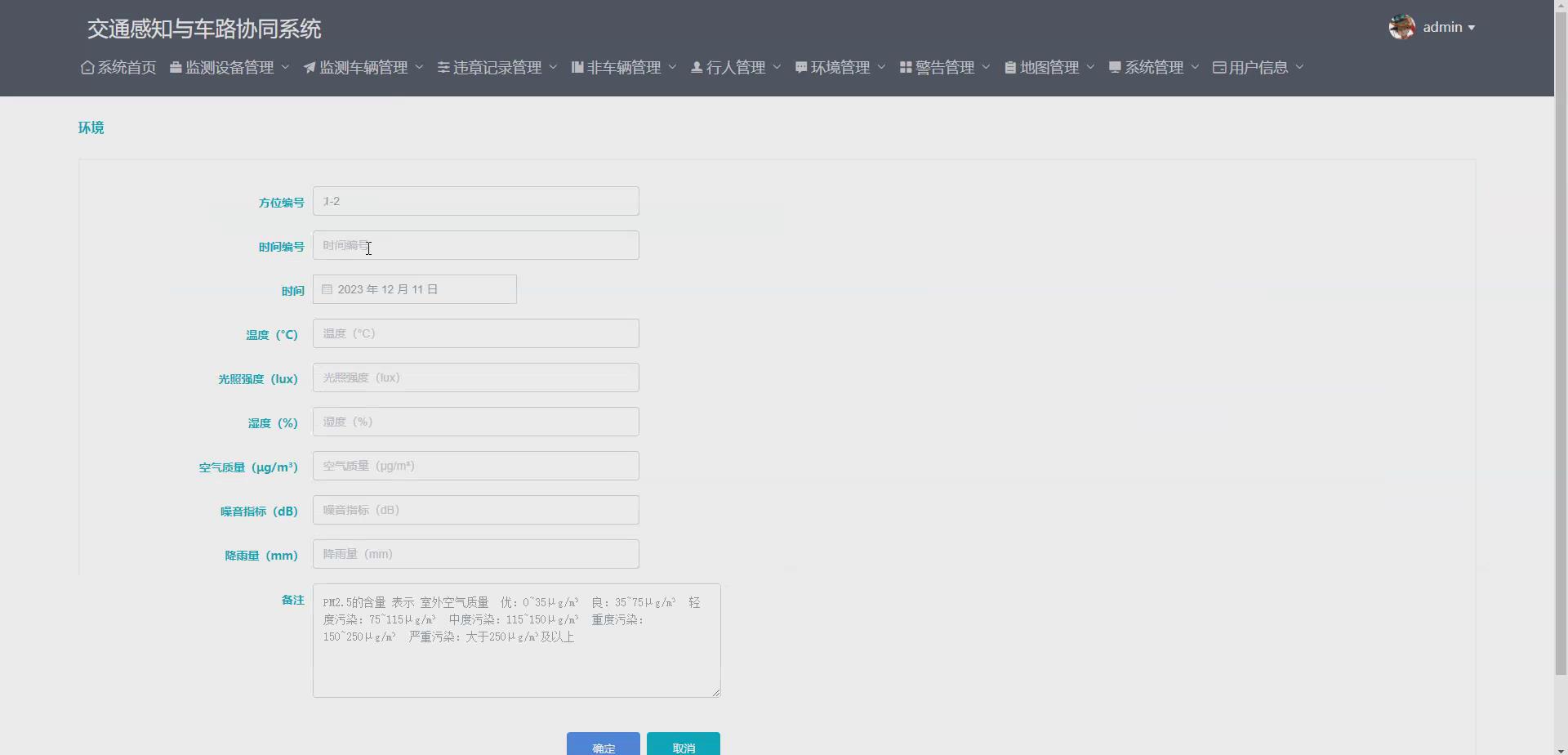Click the 环境 breadcrumb link

click(91, 127)
